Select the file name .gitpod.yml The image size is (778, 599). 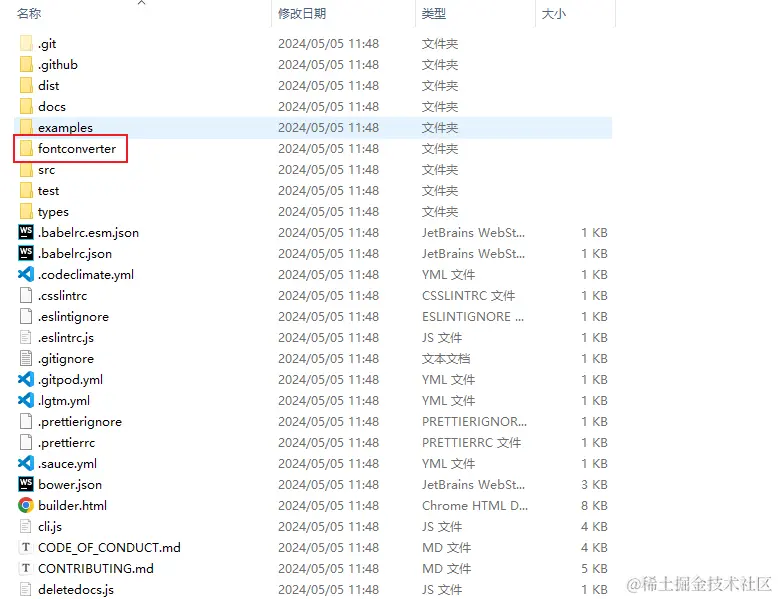70,379
